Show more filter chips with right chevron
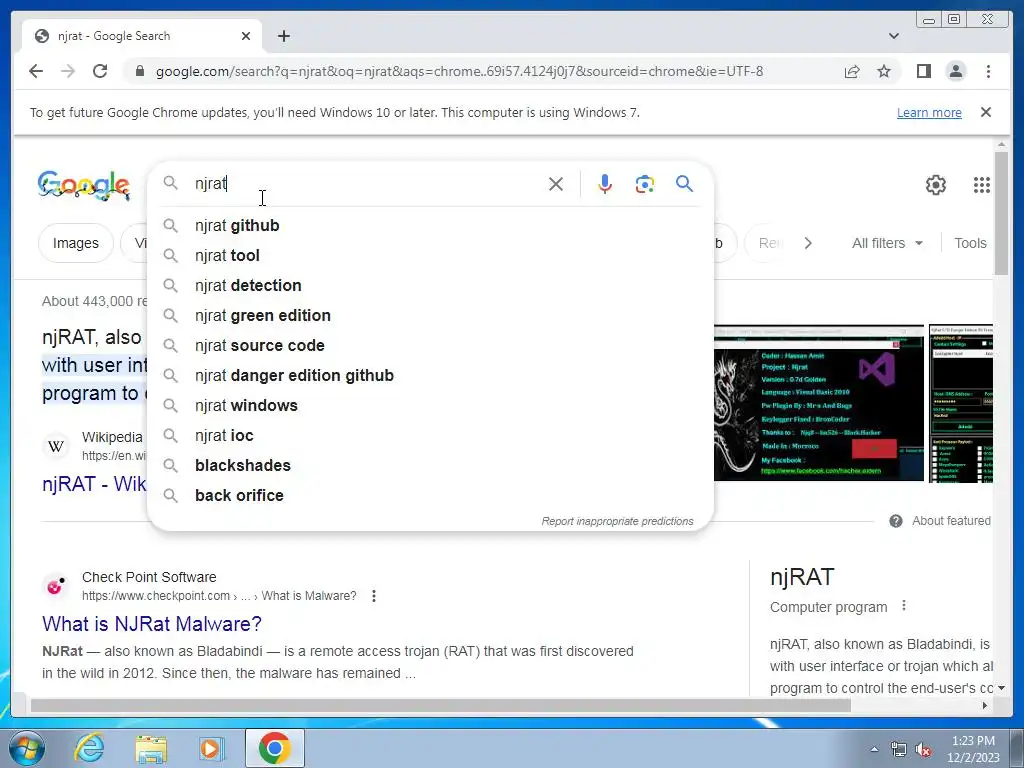Viewport: 1024px width, 768px height. click(808, 243)
